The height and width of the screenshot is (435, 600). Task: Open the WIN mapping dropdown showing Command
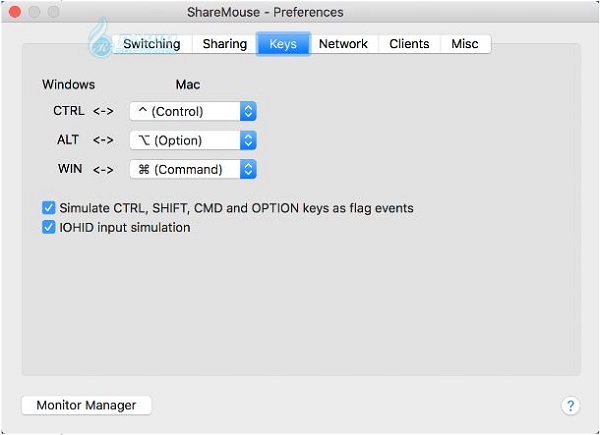tap(193, 169)
